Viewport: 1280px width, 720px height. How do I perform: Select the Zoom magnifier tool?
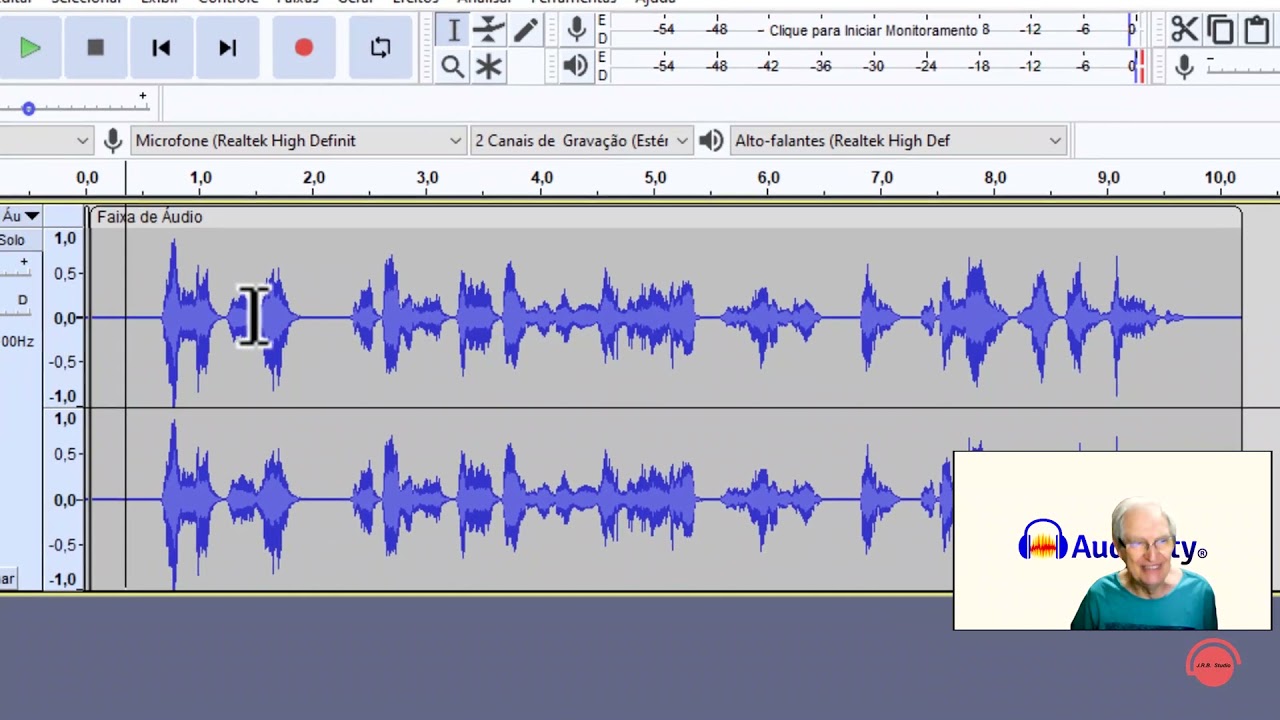[453, 67]
